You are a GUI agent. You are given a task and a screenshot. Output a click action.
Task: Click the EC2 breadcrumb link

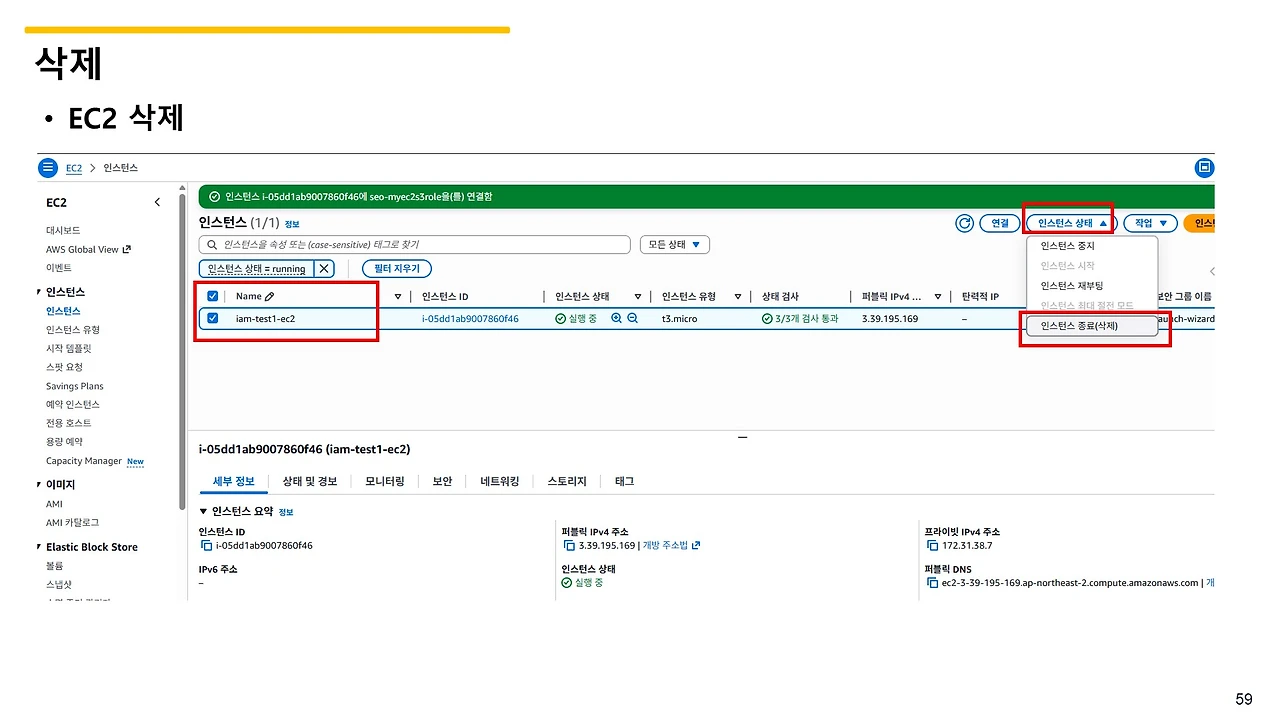(74, 168)
